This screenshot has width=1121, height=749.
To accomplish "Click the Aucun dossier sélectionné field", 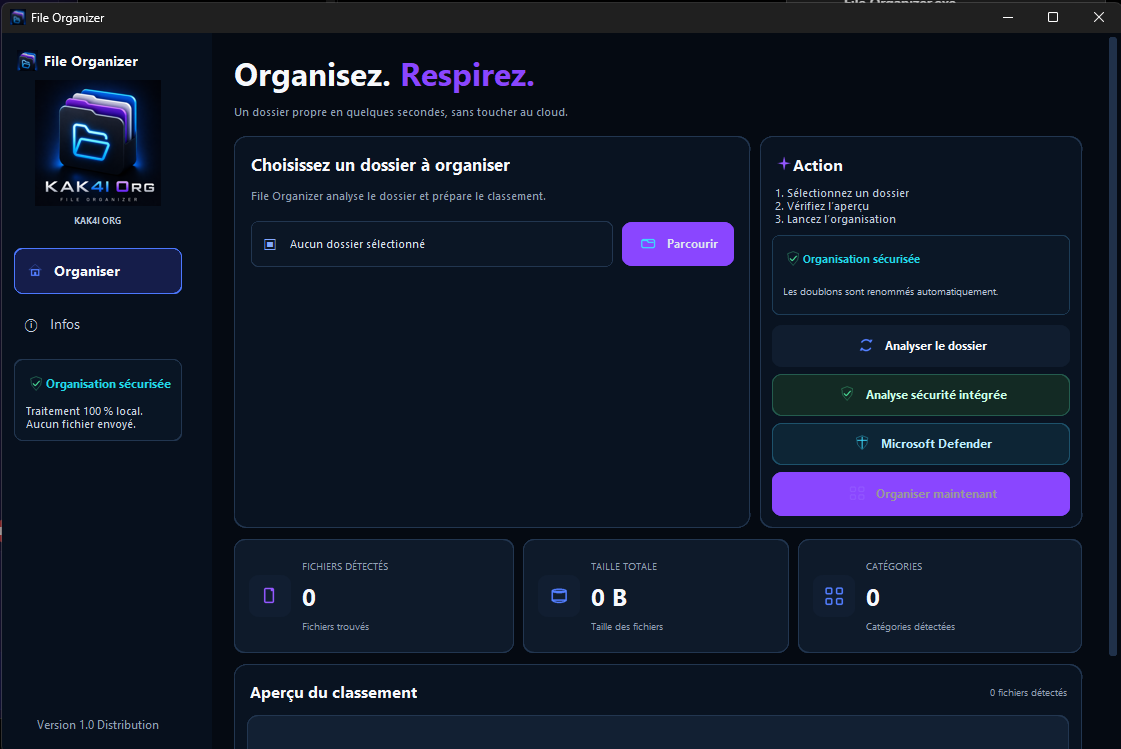I will (x=432, y=244).
